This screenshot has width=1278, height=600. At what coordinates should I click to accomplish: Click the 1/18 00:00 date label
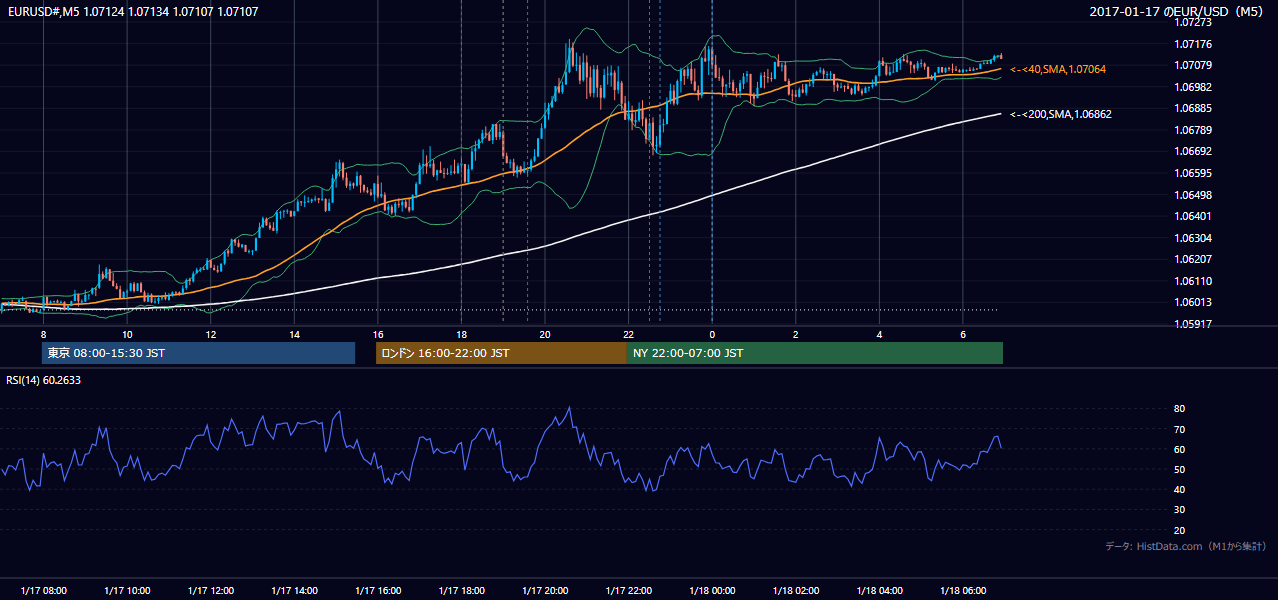(712, 591)
